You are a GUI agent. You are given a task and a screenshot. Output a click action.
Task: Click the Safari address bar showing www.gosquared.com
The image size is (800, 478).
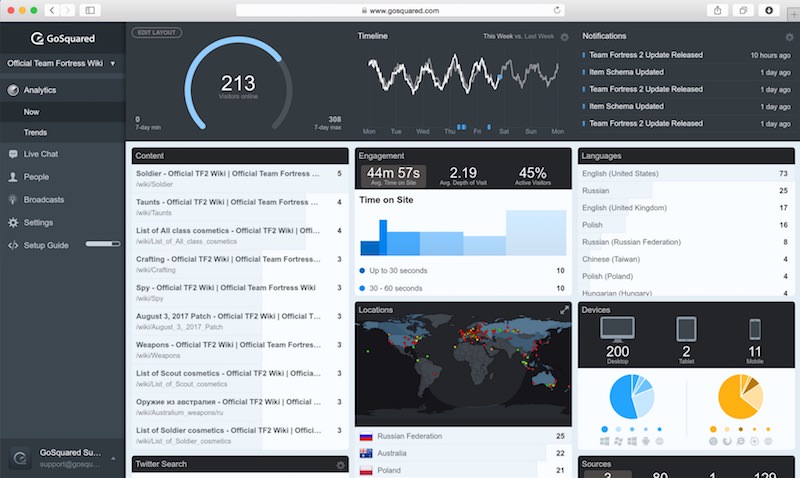tap(400, 10)
